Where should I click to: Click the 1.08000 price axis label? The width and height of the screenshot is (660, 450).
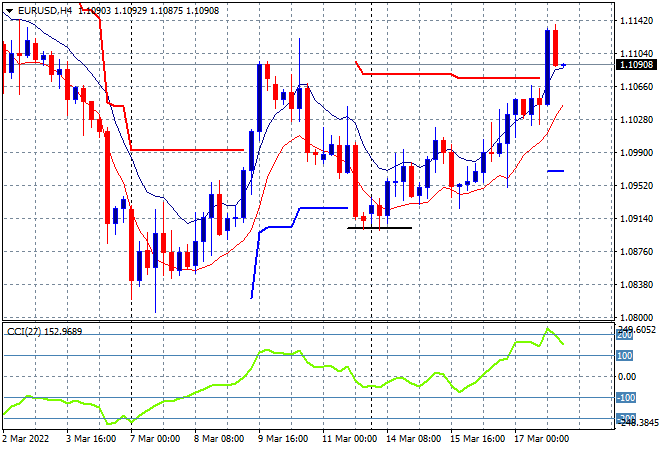click(x=636, y=317)
